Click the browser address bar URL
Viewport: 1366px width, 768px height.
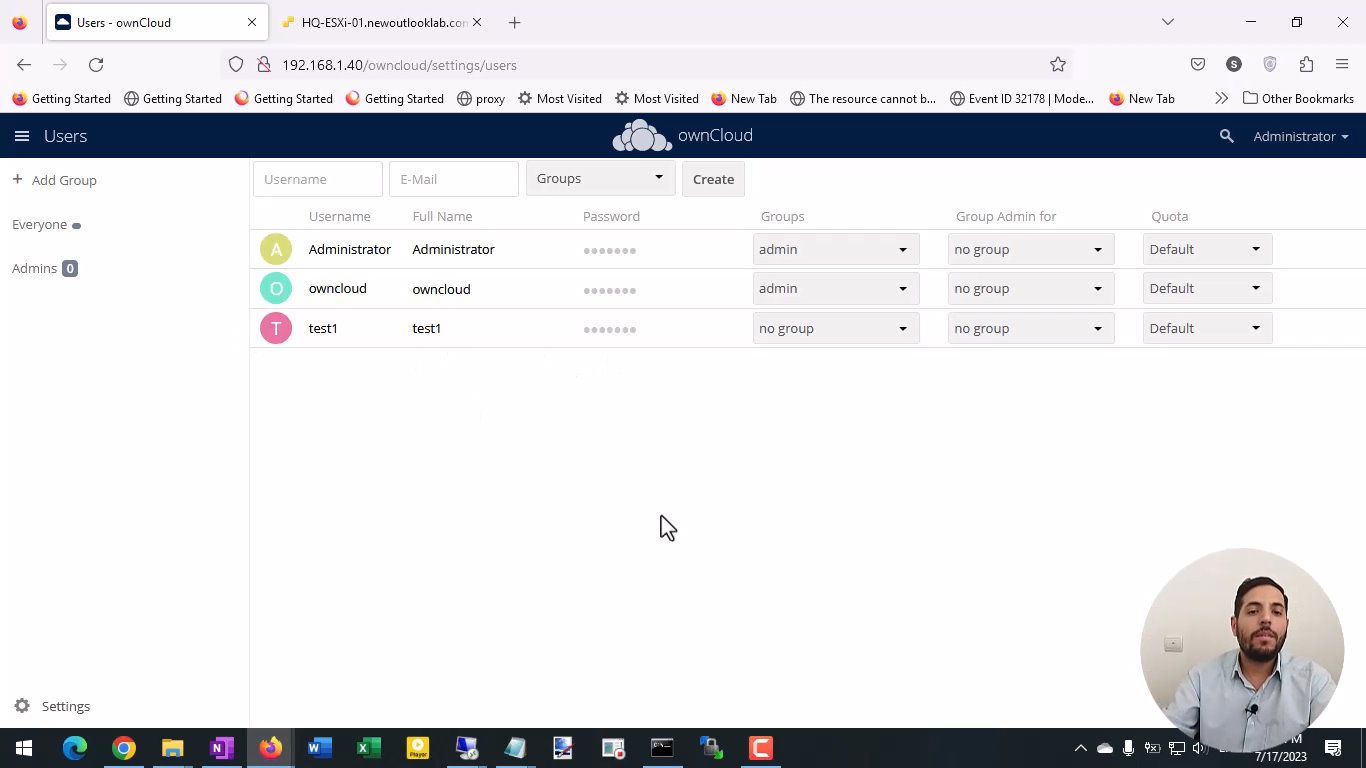(399, 65)
